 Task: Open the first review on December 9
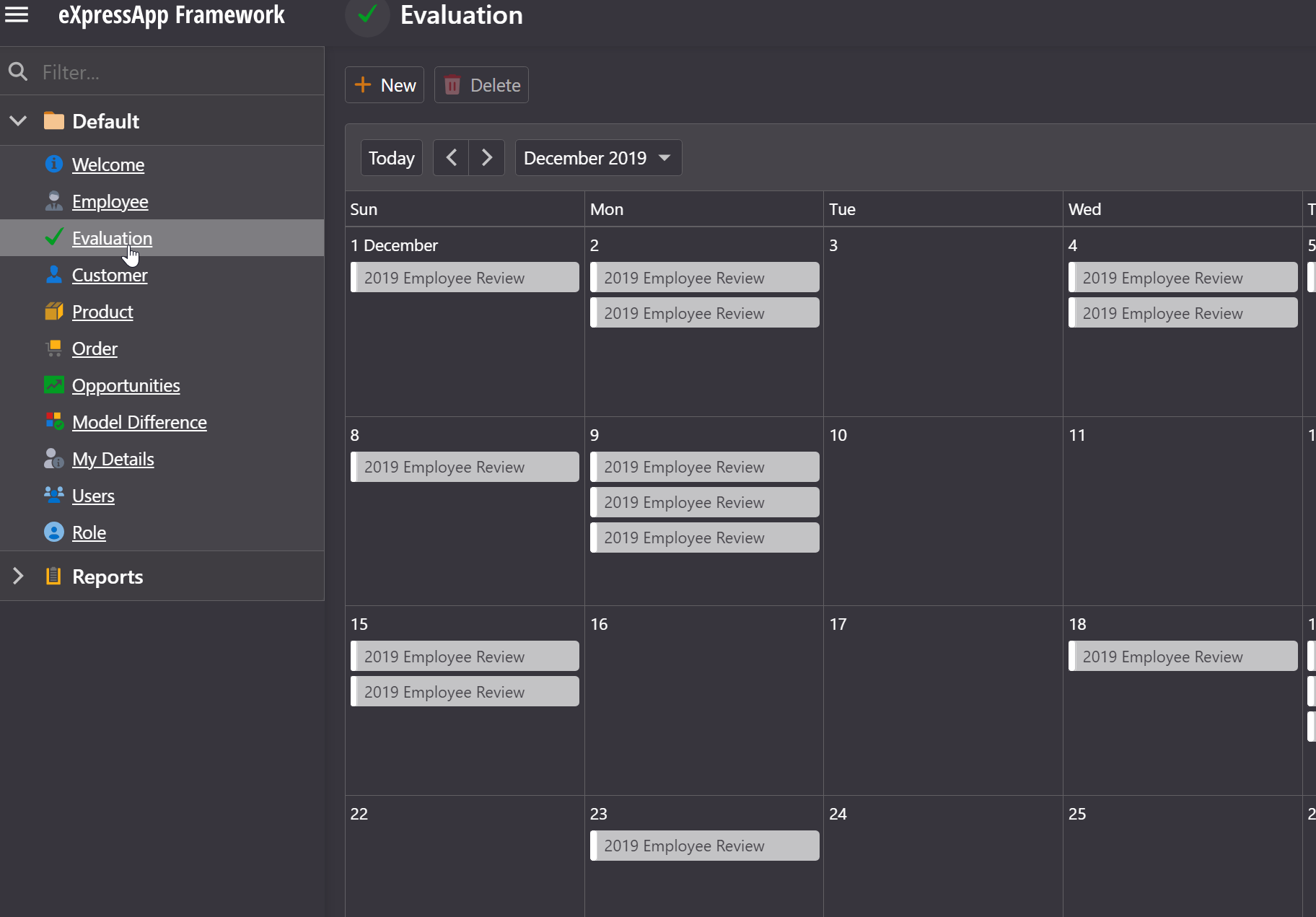705,467
